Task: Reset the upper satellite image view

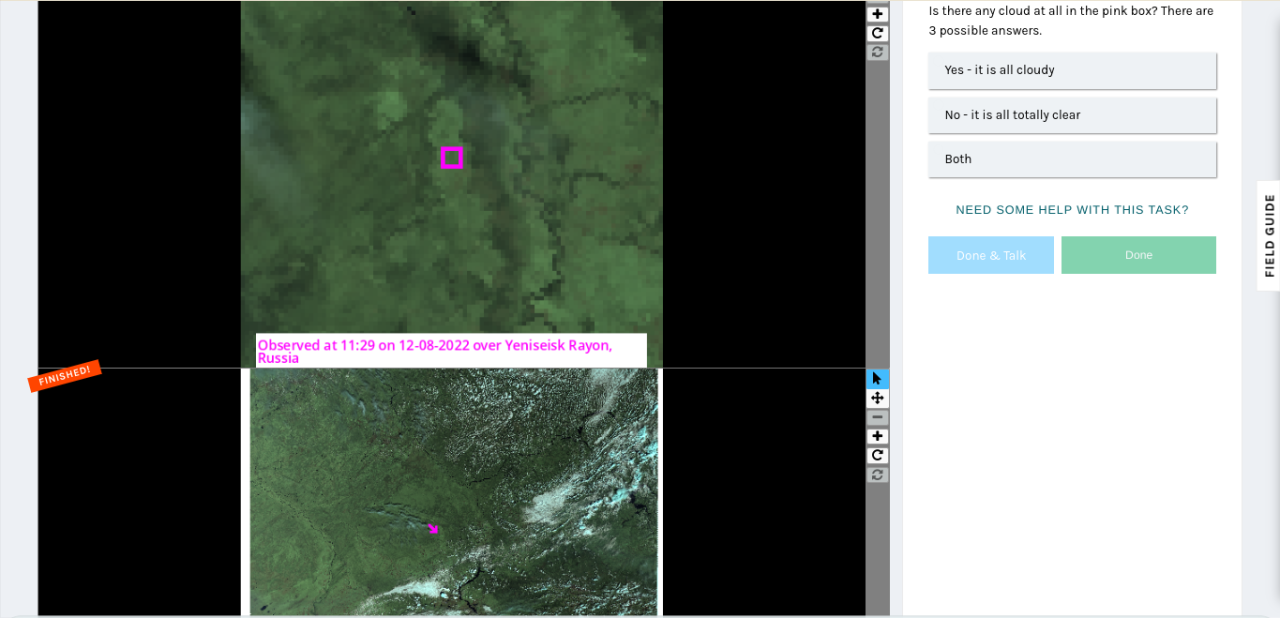Action: (x=877, y=52)
